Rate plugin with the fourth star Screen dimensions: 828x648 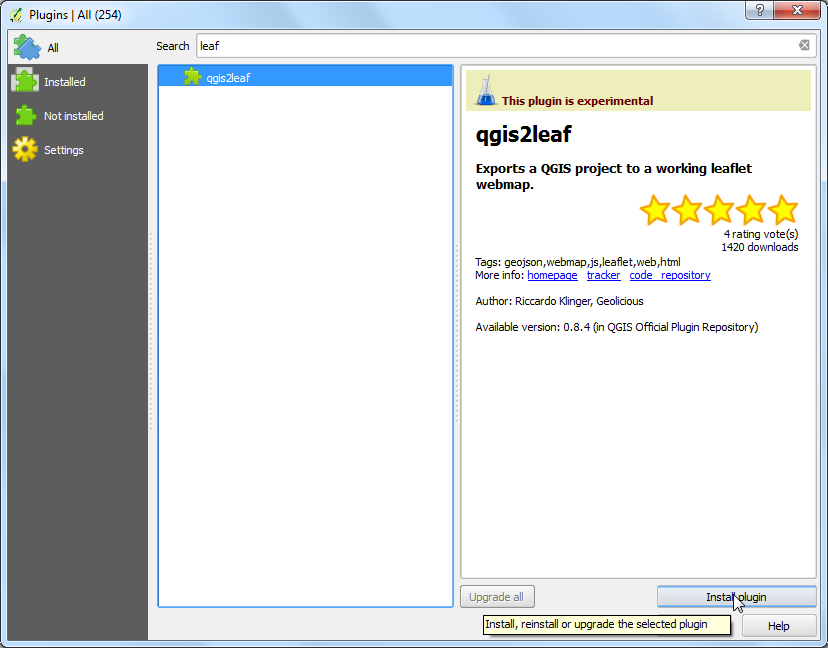click(x=751, y=210)
